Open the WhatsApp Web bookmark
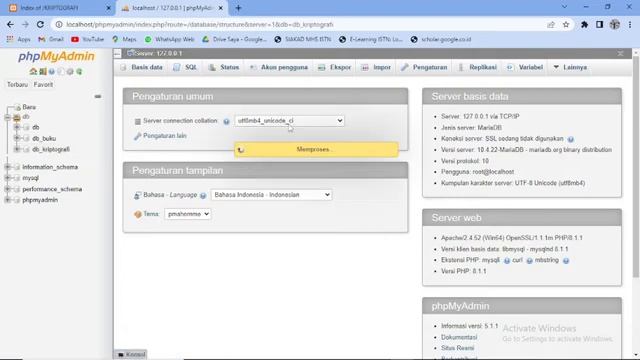640x360 pixels. pyautogui.click(x=169, y=39)
